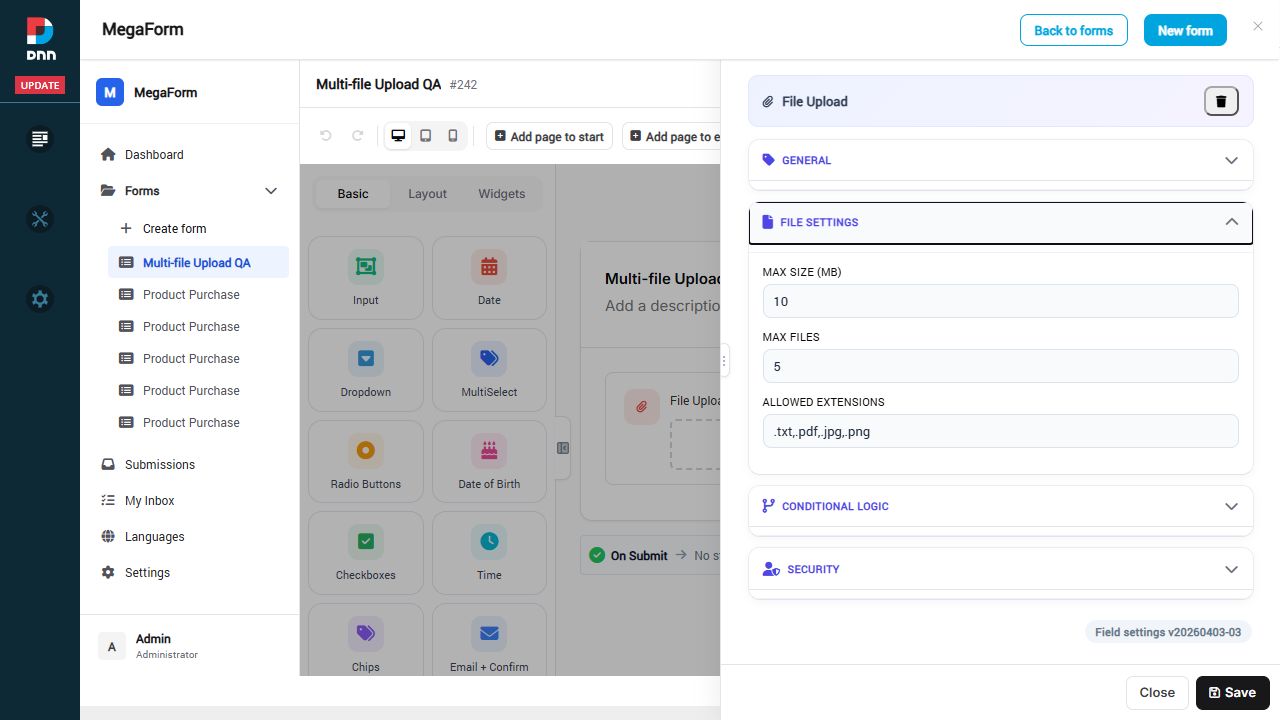The width and height of the screenshot is (1280, 720).
Task: Add a Date field widget
Action: pos(489,278)
